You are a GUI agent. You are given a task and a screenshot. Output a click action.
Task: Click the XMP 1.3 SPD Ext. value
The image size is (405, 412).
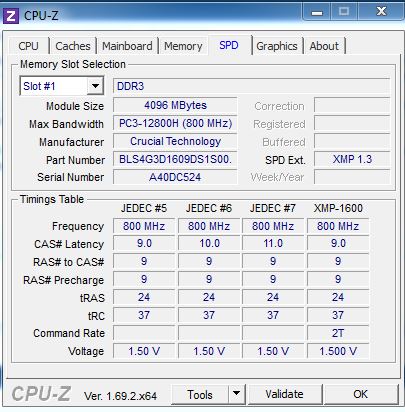(352, 159)
